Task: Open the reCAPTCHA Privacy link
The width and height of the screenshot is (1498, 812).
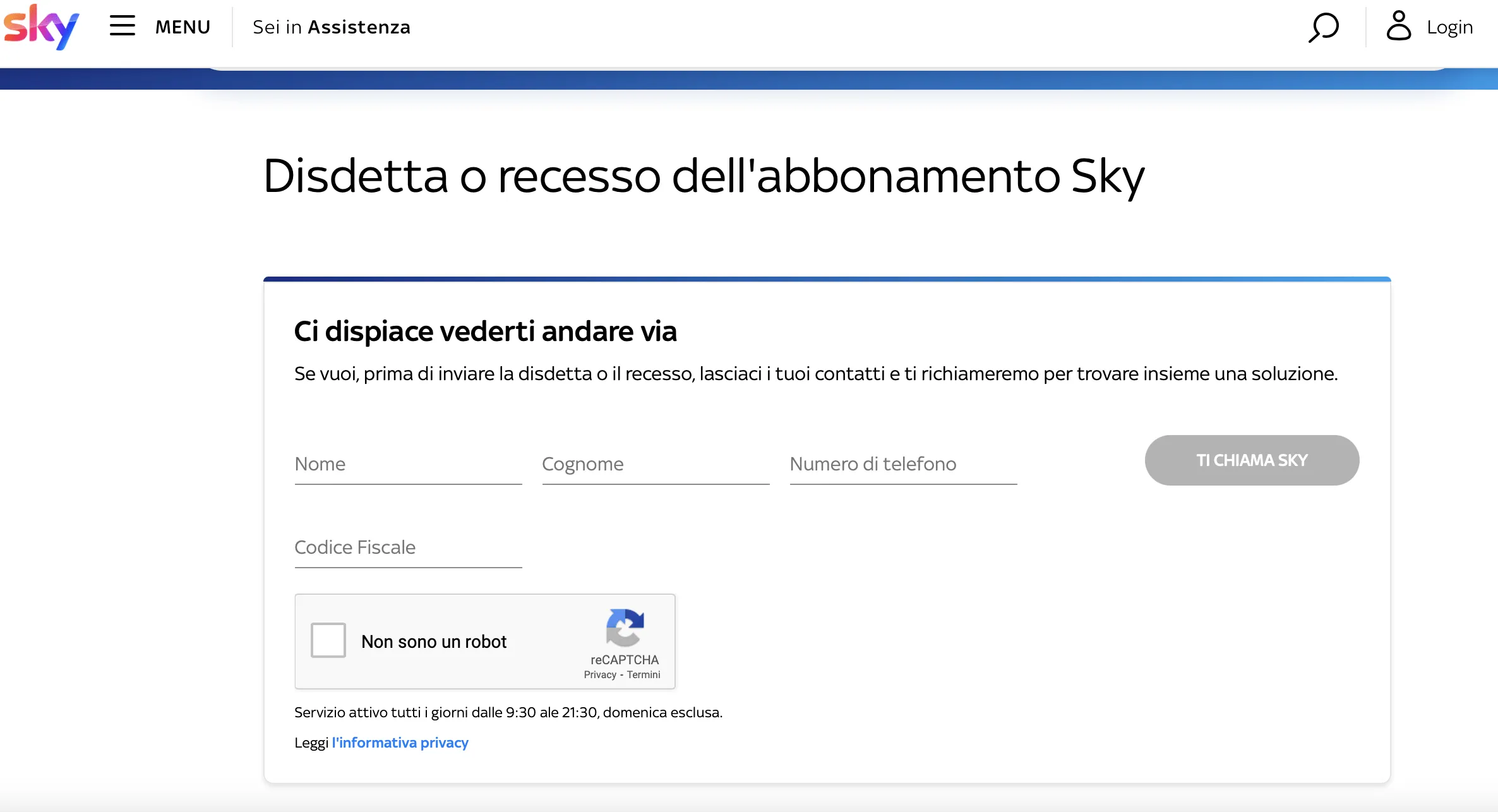Action: click(600, 674)
